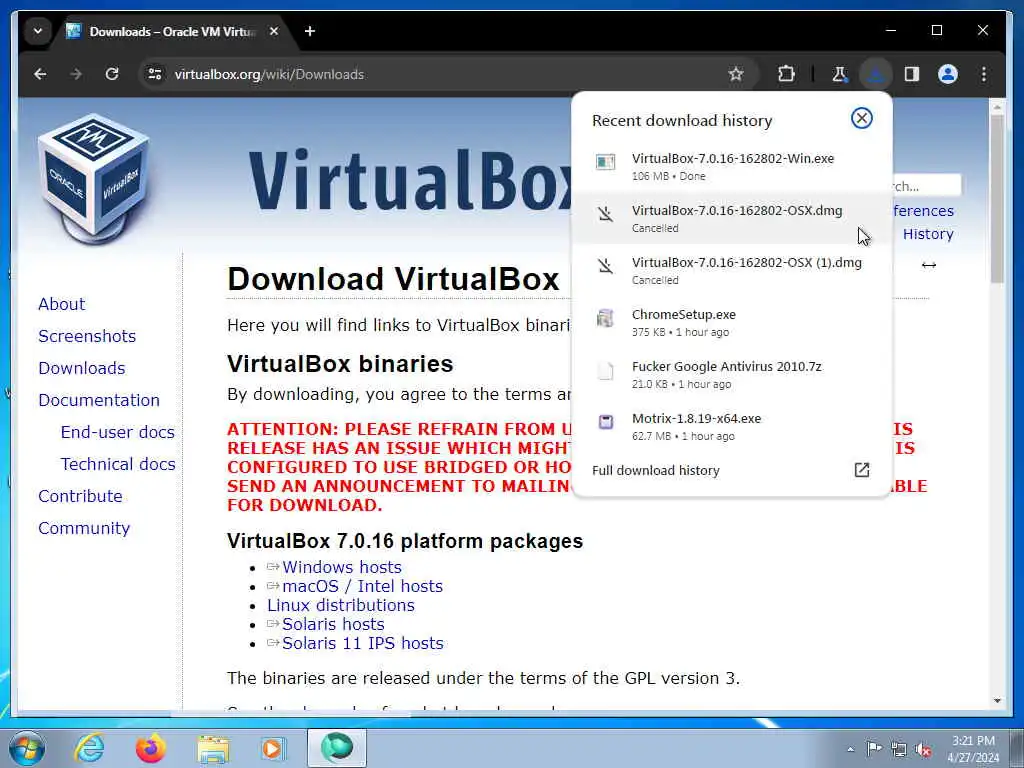Click the page vertical scrollbar thumb

(x=997, y=199)
